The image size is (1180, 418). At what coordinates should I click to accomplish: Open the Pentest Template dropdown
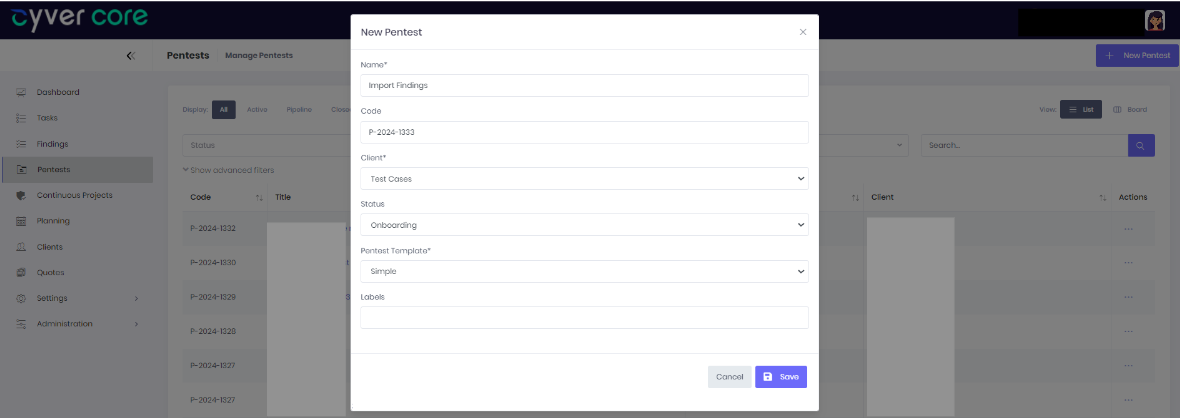point(584,271)
